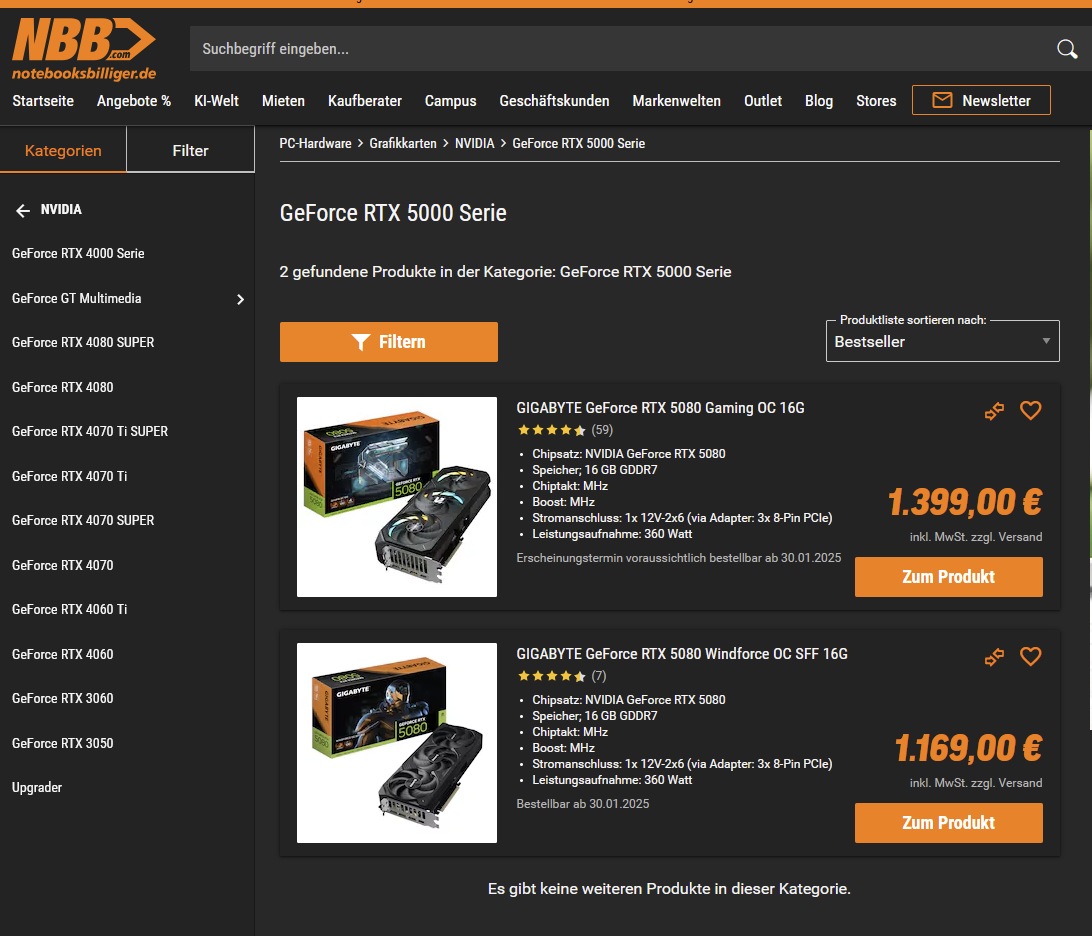
Task: Click the (59) review count
Action: (x=602, y=430)
